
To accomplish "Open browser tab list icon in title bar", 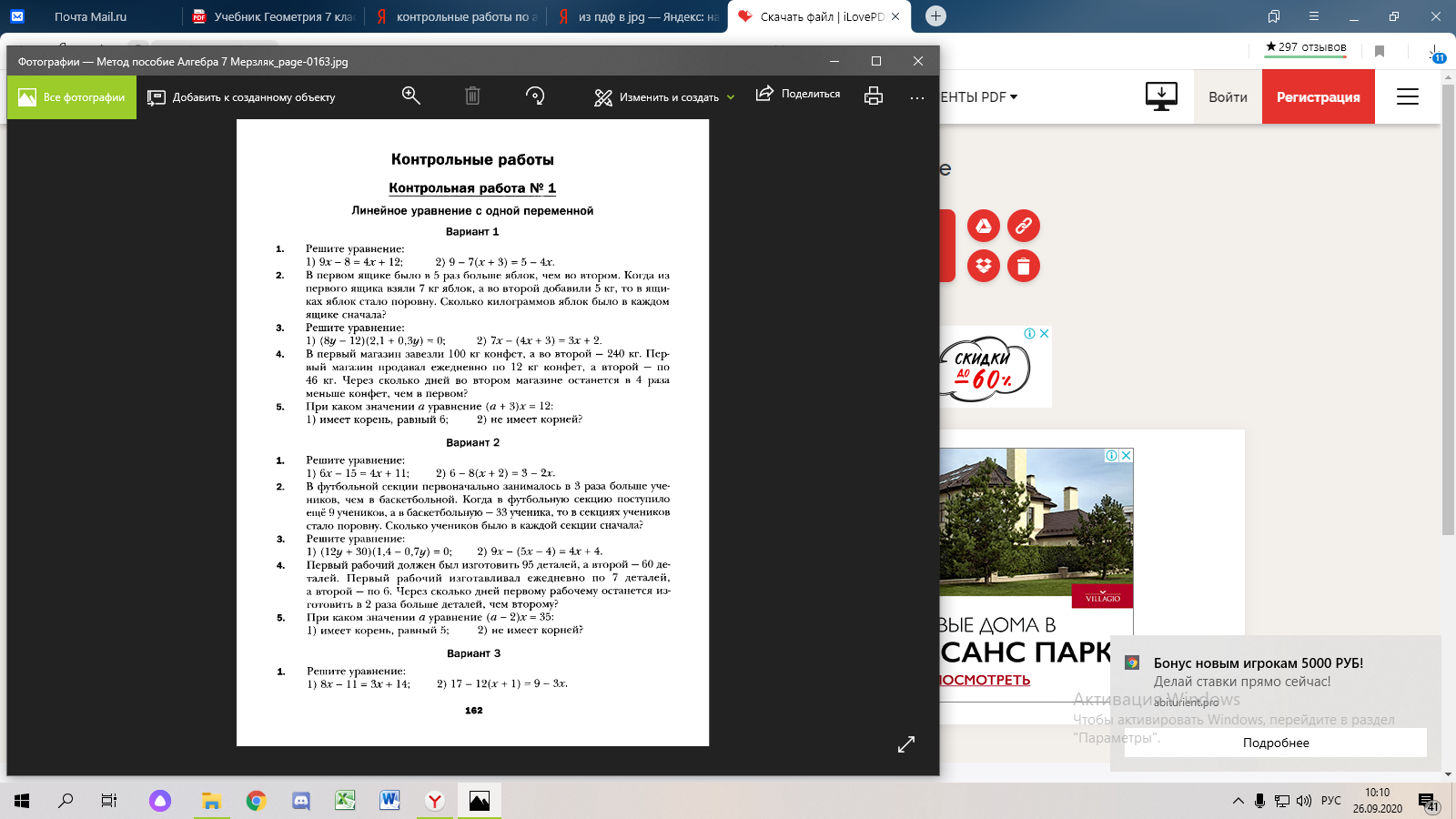I will [1274, 16].
